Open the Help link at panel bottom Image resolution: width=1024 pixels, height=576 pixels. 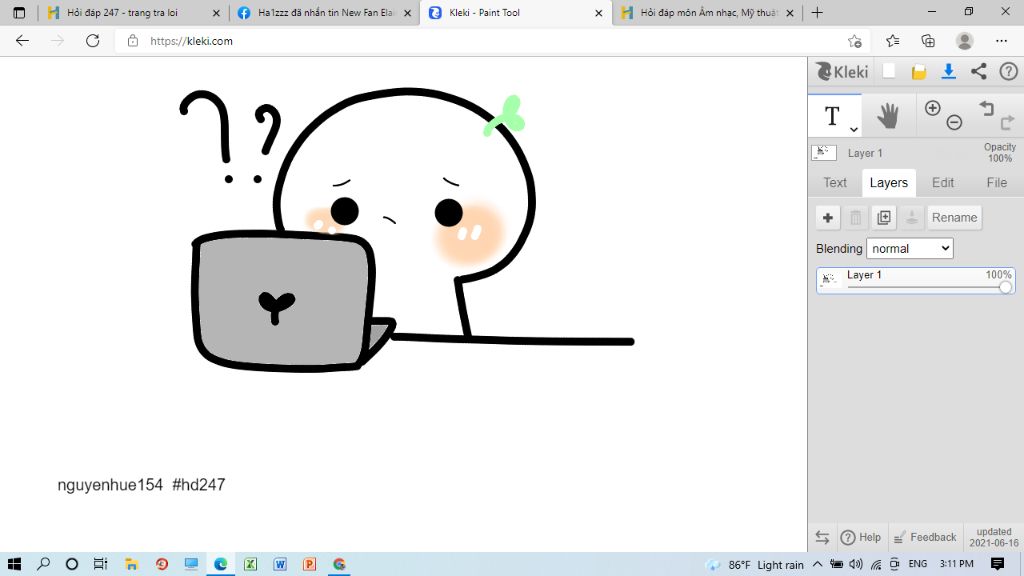[860, 537]
